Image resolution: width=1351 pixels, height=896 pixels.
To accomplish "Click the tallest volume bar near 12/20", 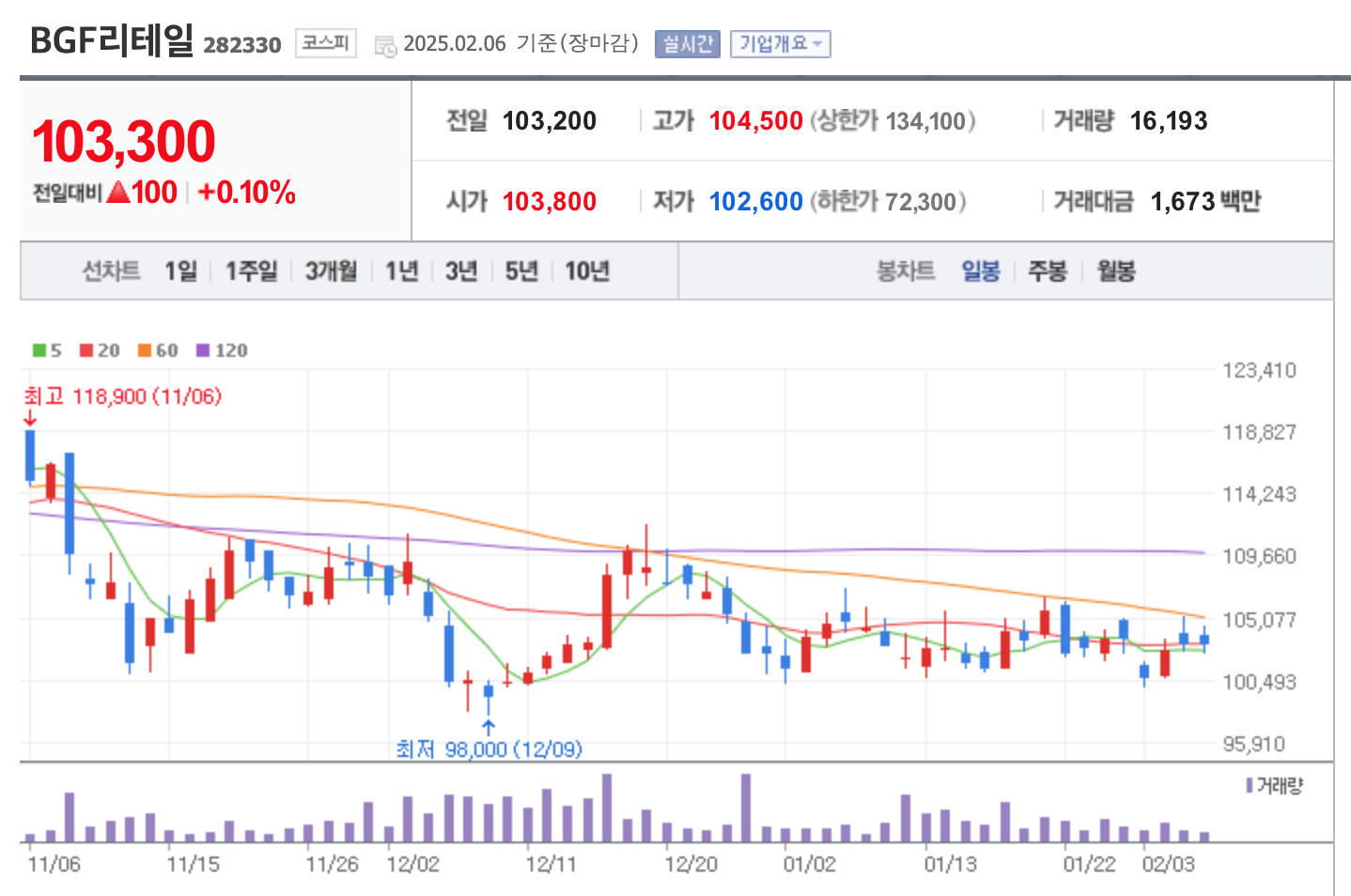I will (x=746, y=808).
